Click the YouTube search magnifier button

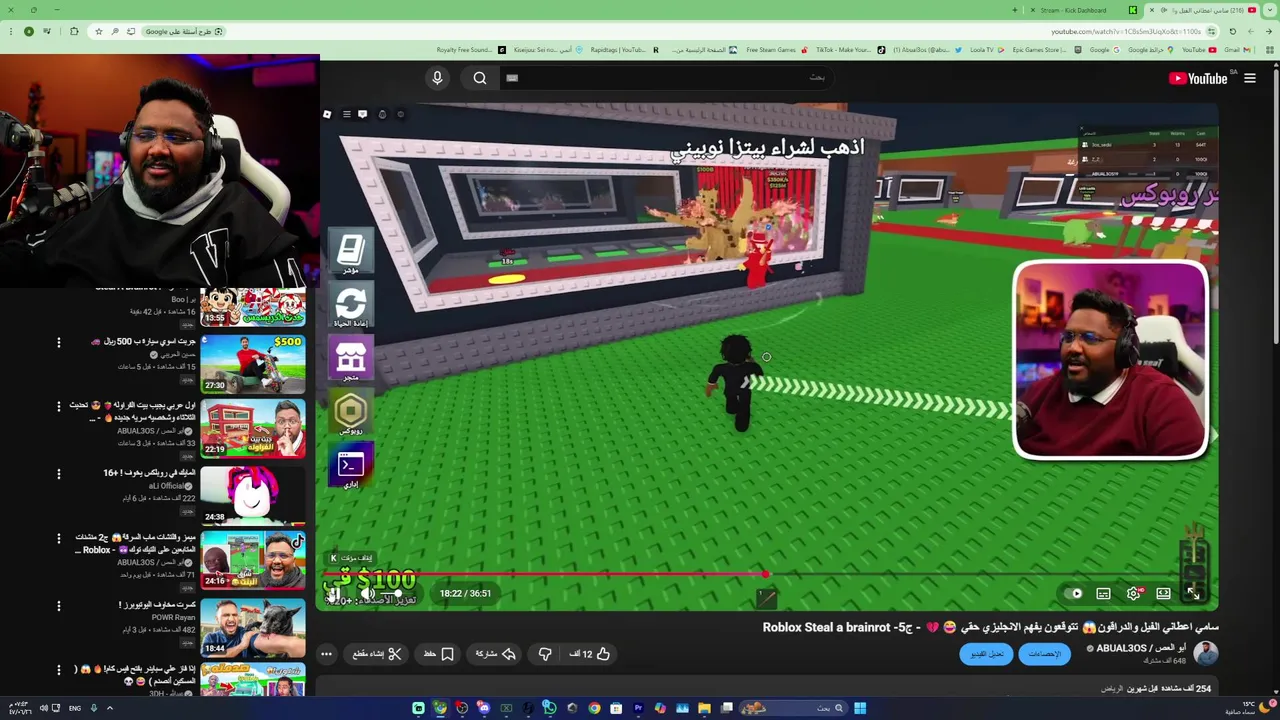[480, 78]
